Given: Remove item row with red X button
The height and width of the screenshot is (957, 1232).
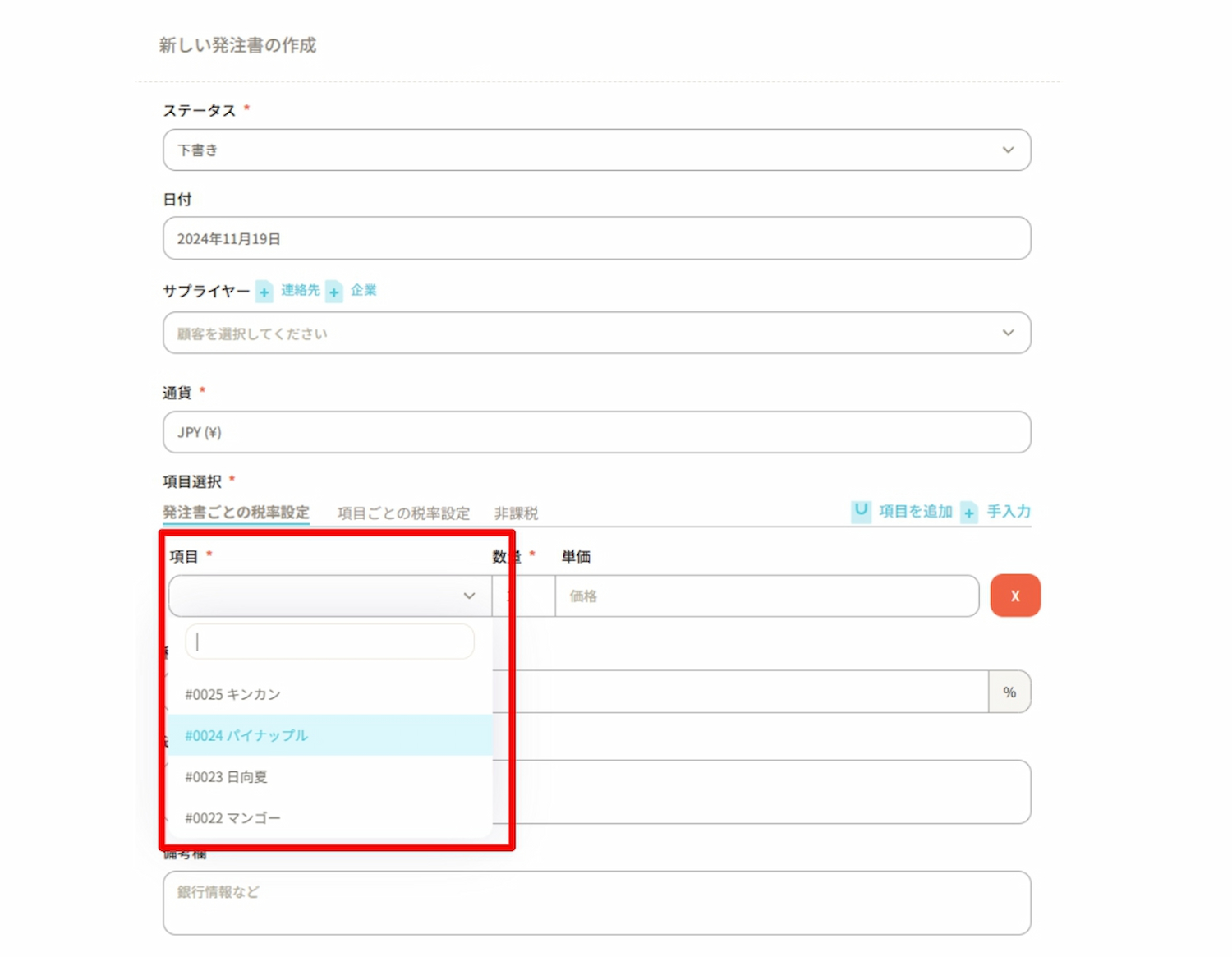Looking at the screenshot, I should point(1015,596).
